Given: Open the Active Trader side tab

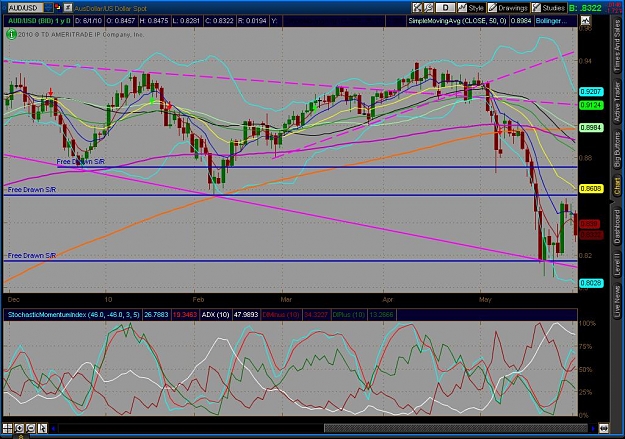Looking at the screenshot, I should [617, 101].
